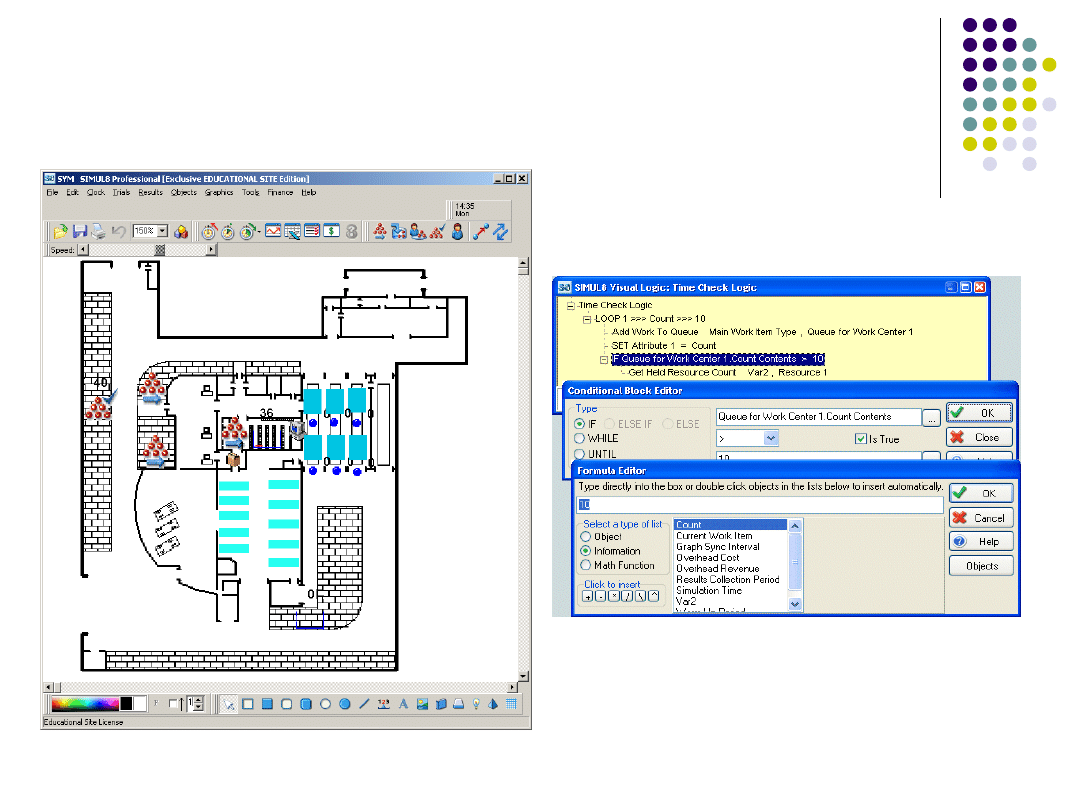The height and width of the screenshot is (810, 1080).
Task: Print using the printer toolbar icon
Action: point(99,231)
